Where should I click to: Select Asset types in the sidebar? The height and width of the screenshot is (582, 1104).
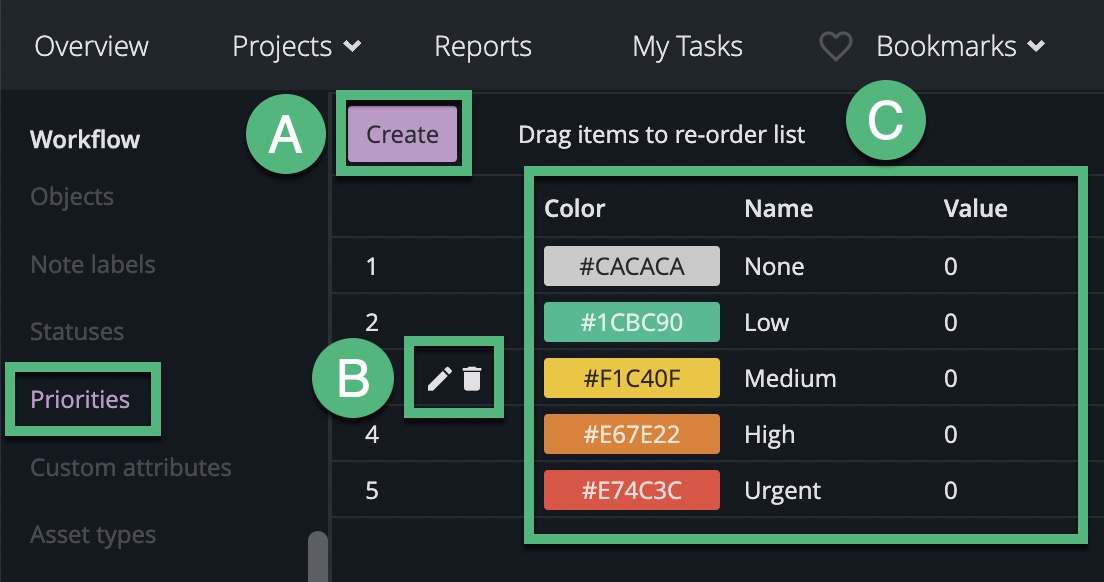coord(93,535)
